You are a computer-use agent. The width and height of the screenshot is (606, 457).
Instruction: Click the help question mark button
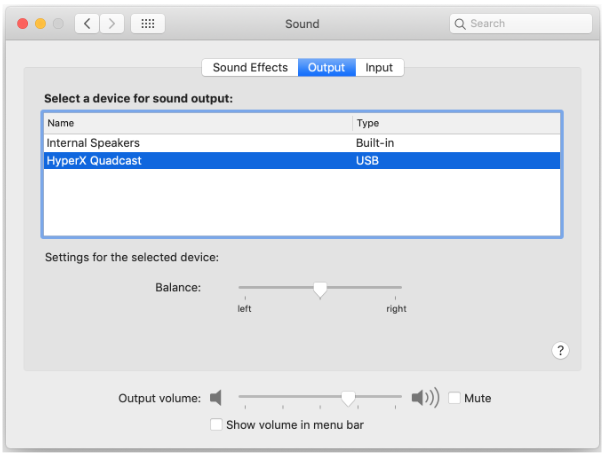(560, 350)
